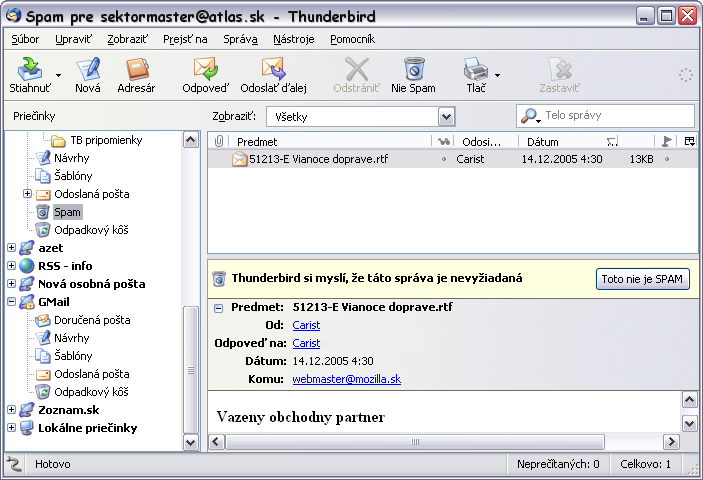Open the Tlač print dropdown arrow
The width and height of the screenshot is (703, 480).
pos(497,75)
